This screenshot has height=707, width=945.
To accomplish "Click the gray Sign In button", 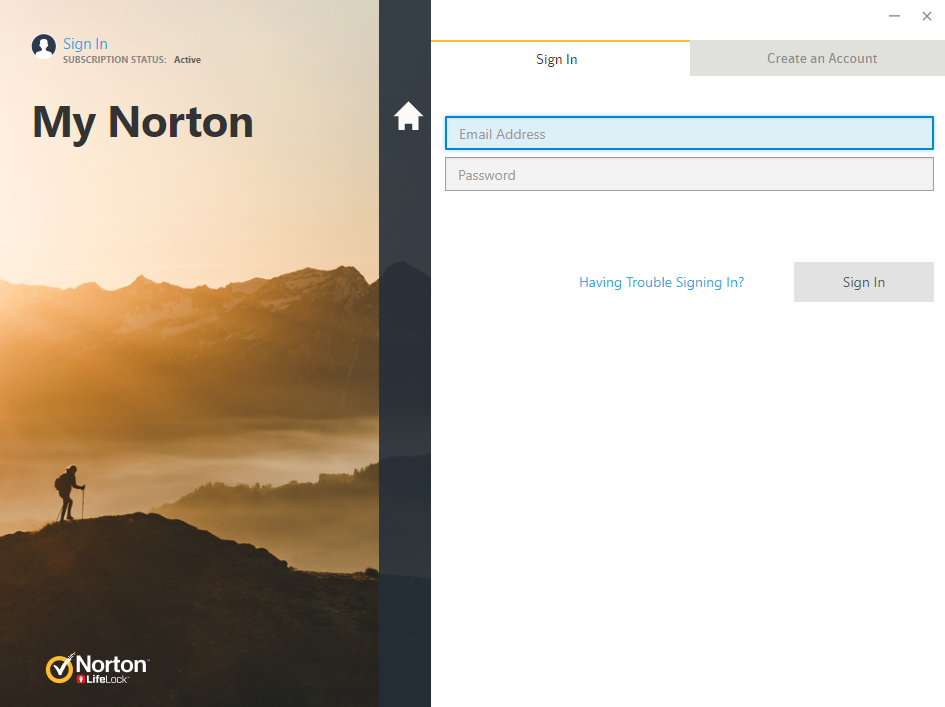I will [x=863, y=282].
